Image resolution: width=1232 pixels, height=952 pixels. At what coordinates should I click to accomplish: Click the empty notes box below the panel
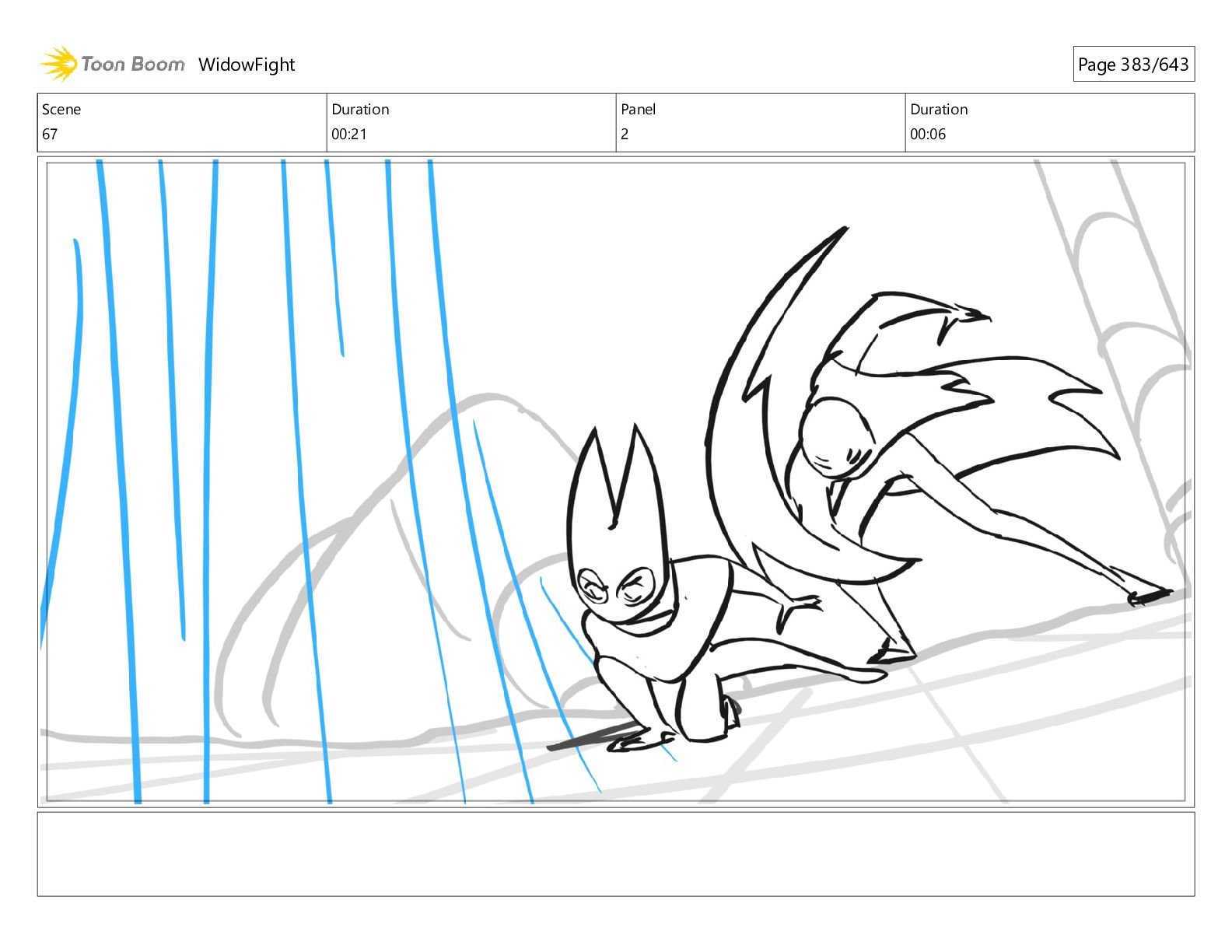(615, 854)
